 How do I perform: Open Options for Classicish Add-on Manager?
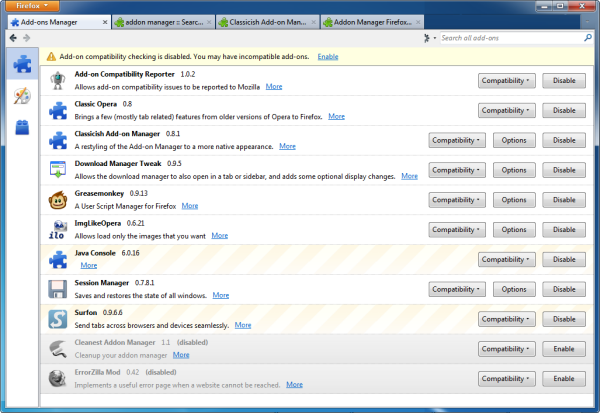point(514,140)
